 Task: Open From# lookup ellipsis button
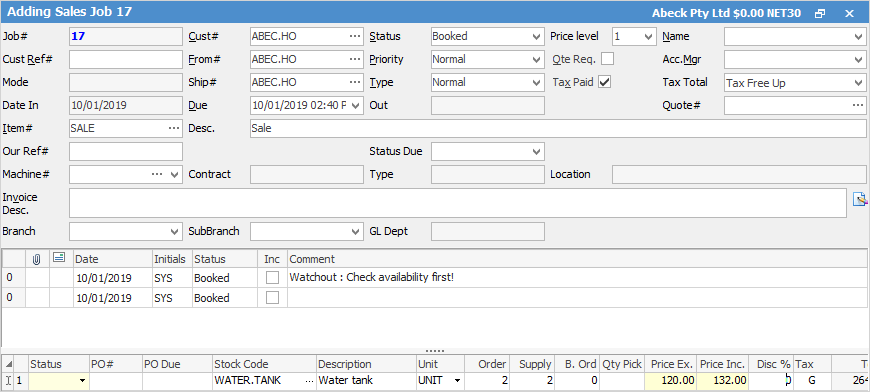(x=355, y=59)
